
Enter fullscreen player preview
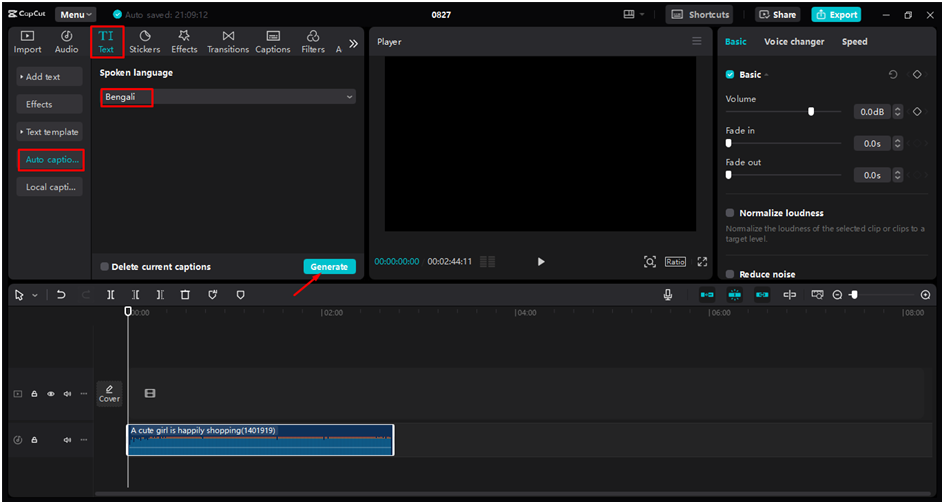702,261
